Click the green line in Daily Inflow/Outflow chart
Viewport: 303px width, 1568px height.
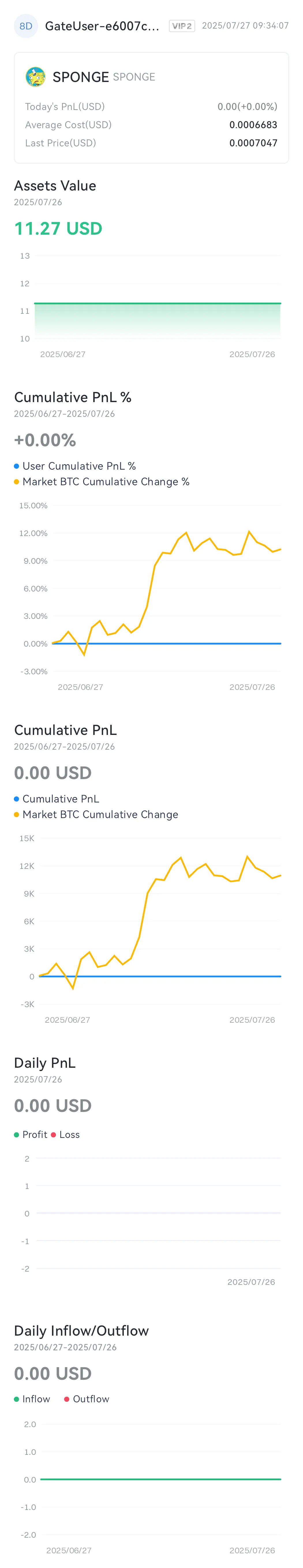[x=161, y=1479]
